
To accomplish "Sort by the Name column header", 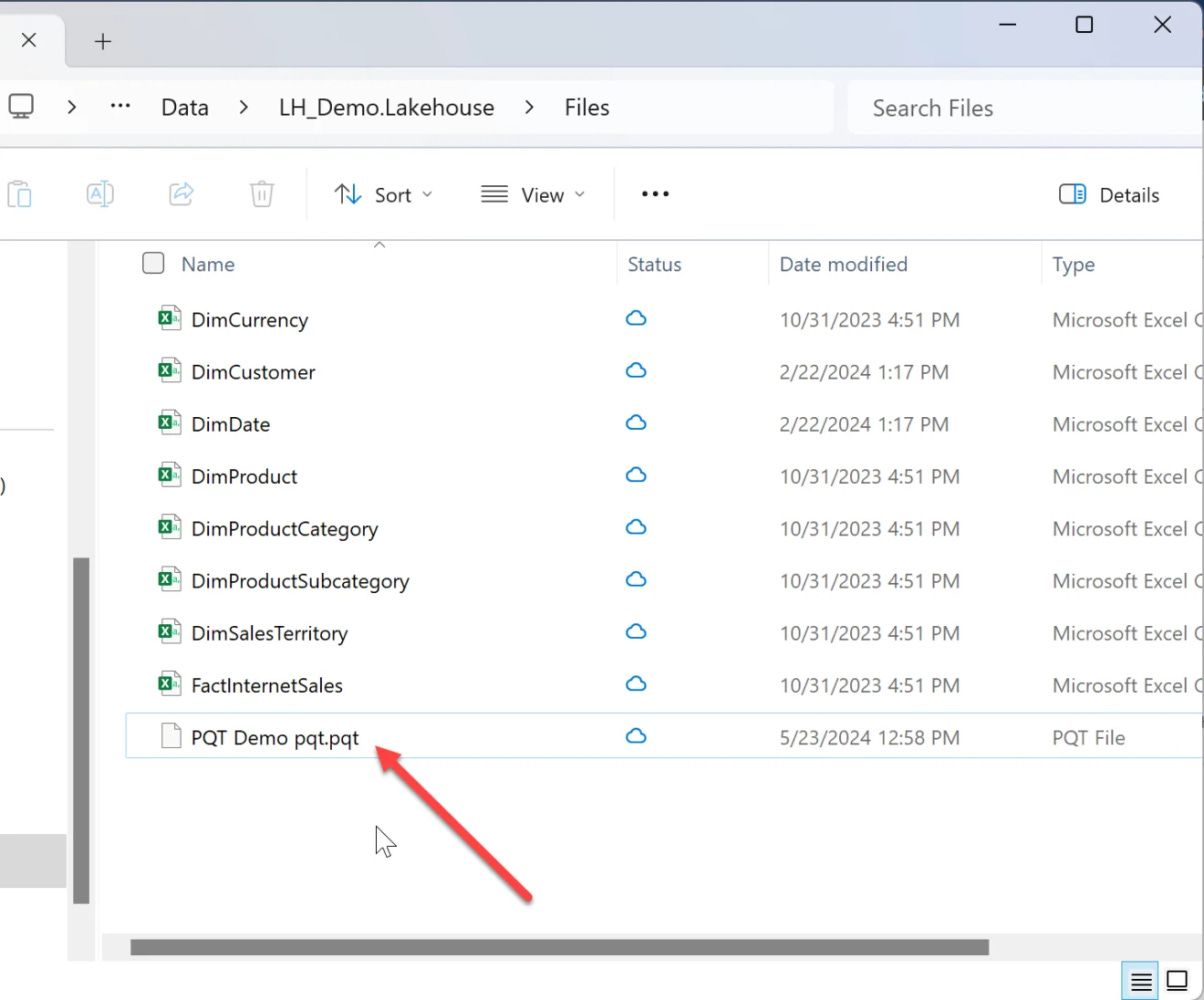I will point(208,264).
